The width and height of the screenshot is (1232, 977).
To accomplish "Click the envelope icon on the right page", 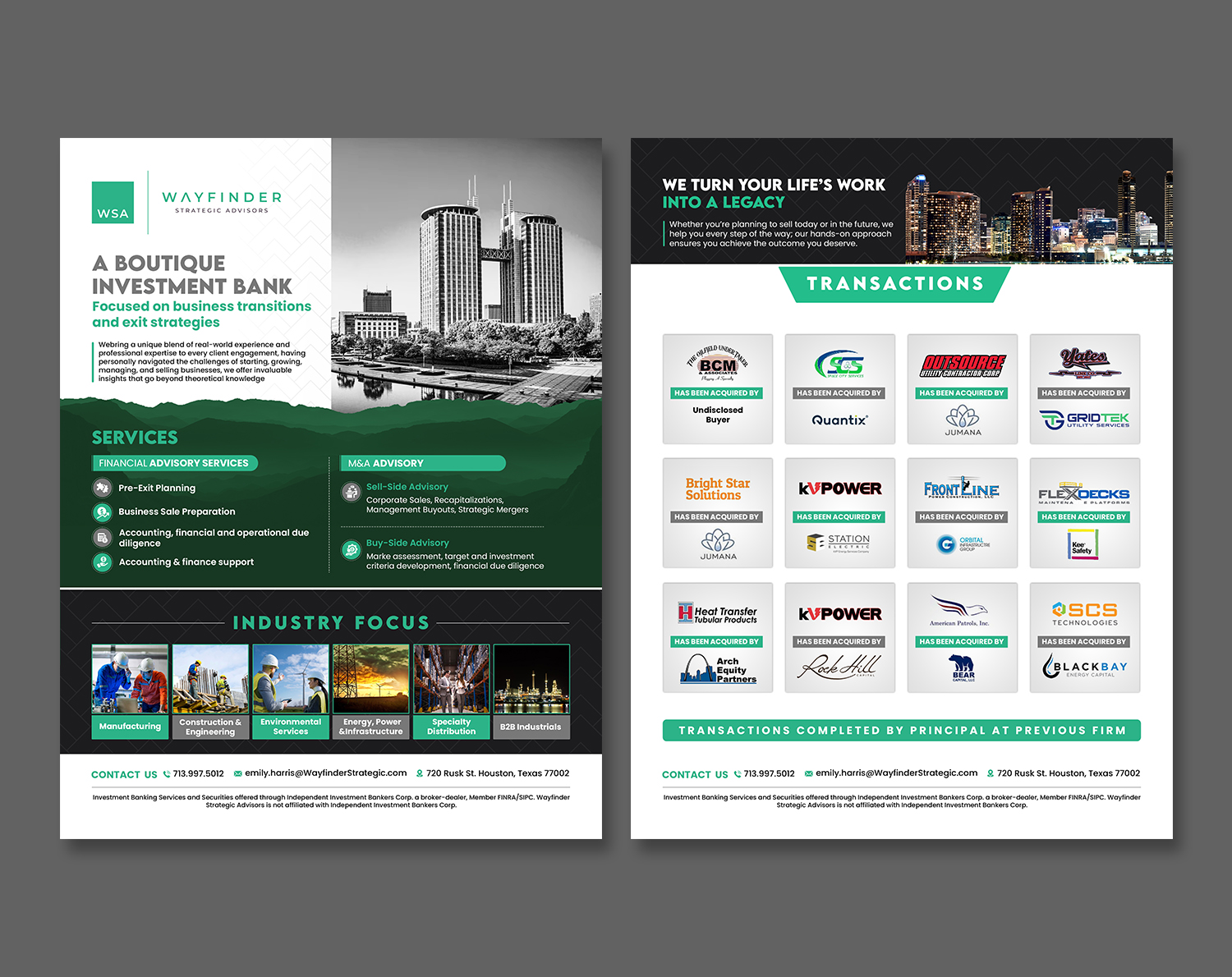I will tap(809, 773).
